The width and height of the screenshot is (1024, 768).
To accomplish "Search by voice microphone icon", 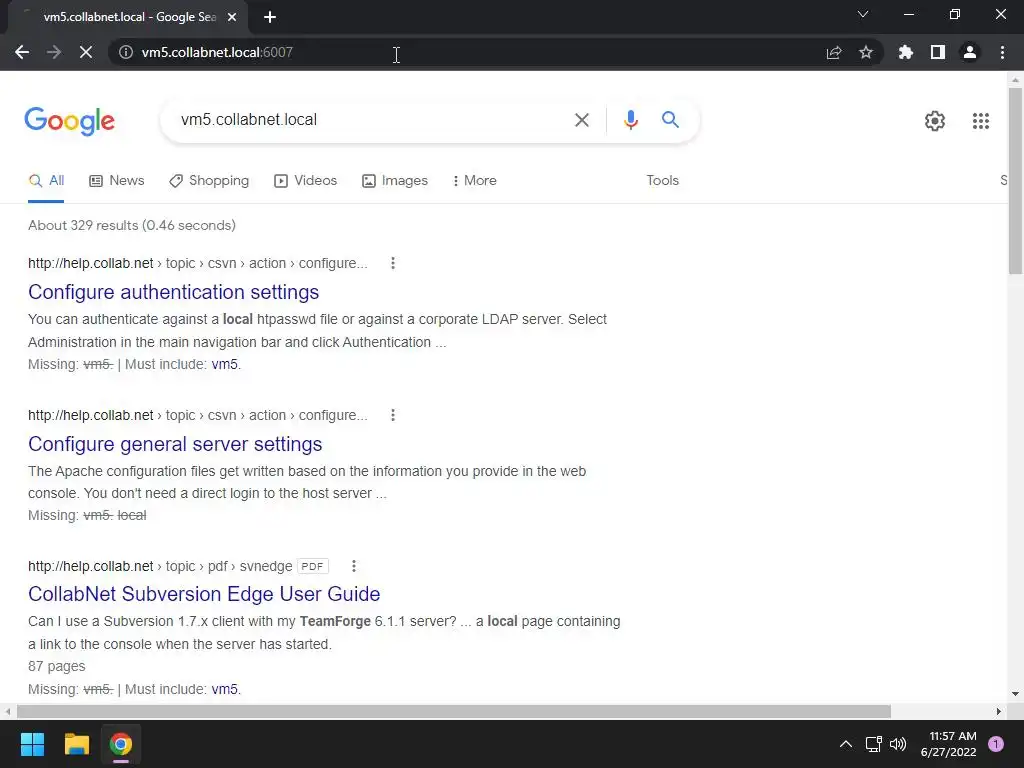I will click(x=630, y=120).
